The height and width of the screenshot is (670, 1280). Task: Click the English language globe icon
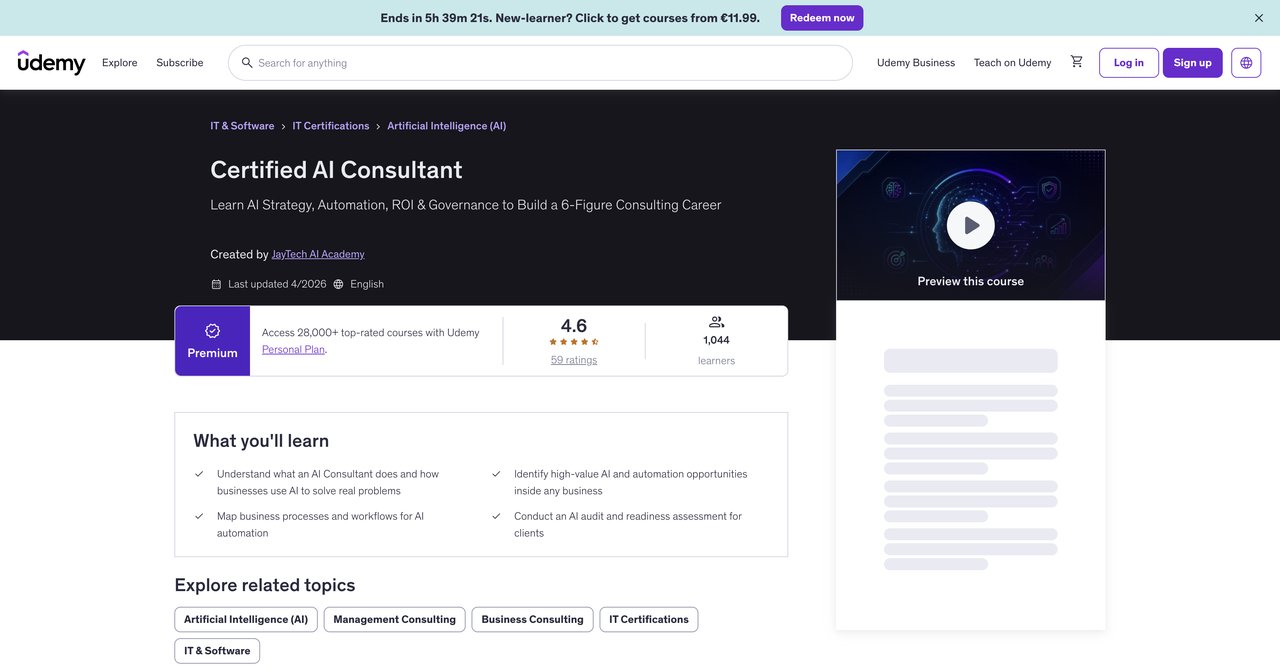click(338, 284)
